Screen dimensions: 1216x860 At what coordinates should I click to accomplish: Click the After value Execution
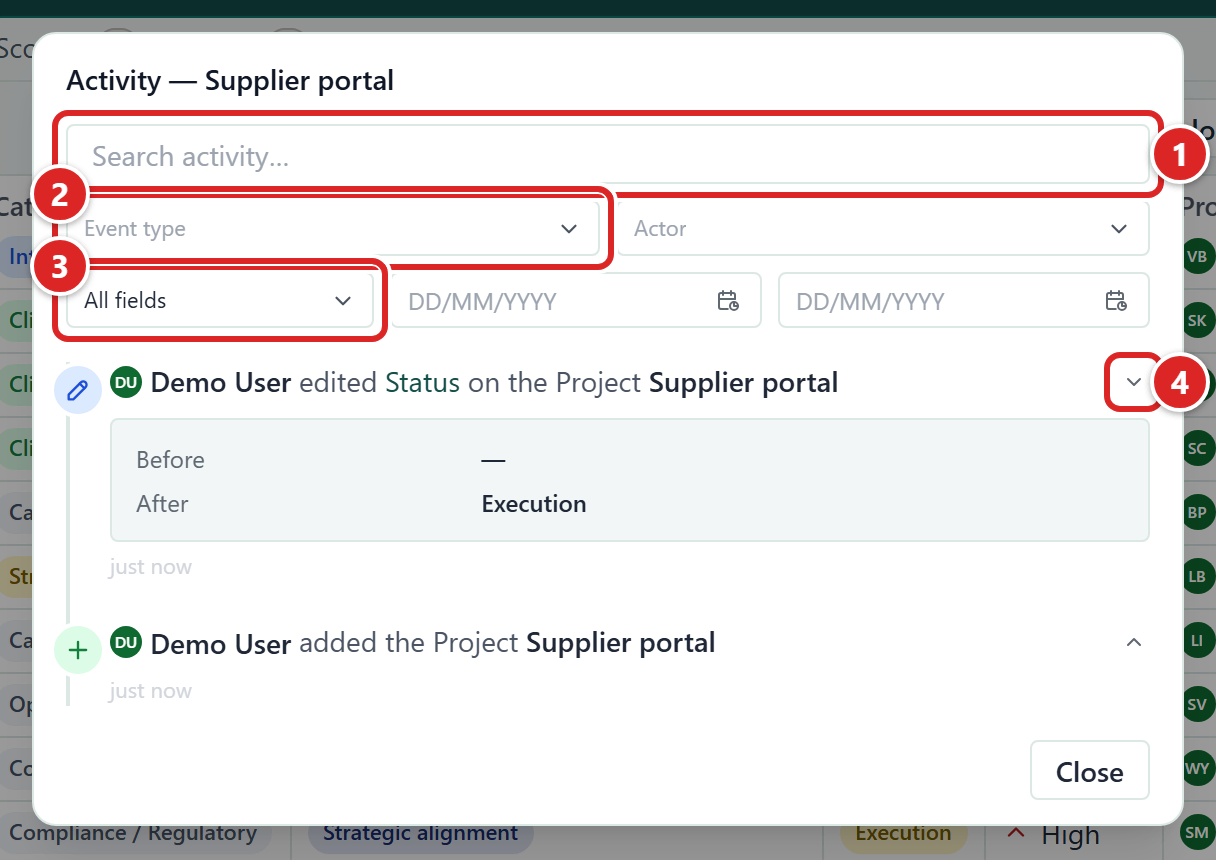pos(534,504)
